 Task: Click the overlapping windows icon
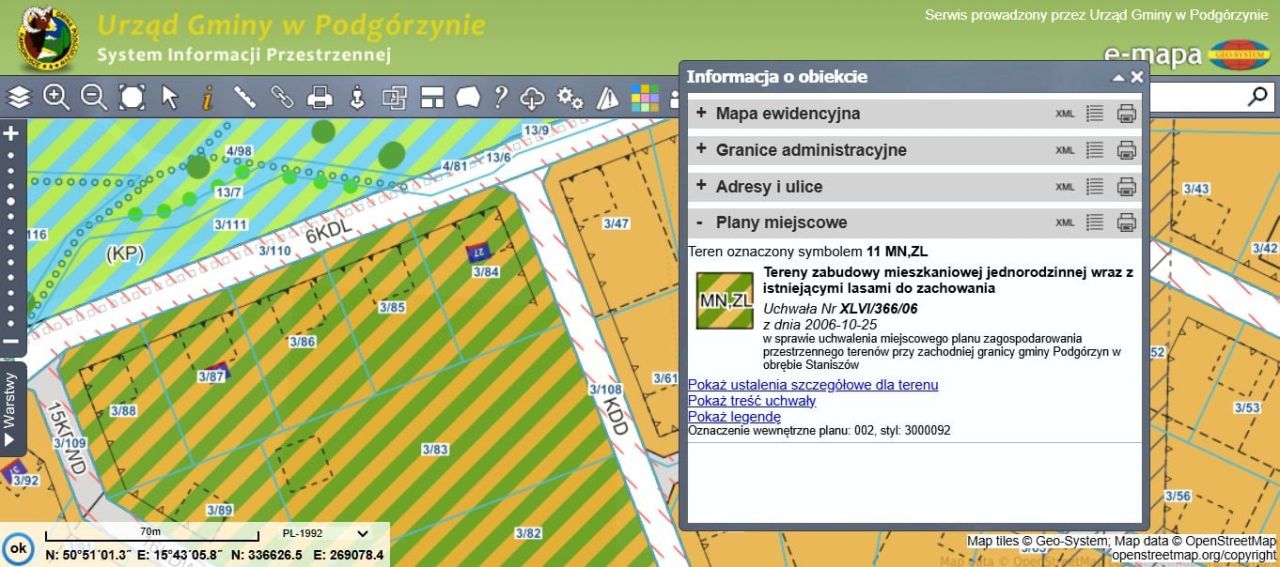pos(394,97)
